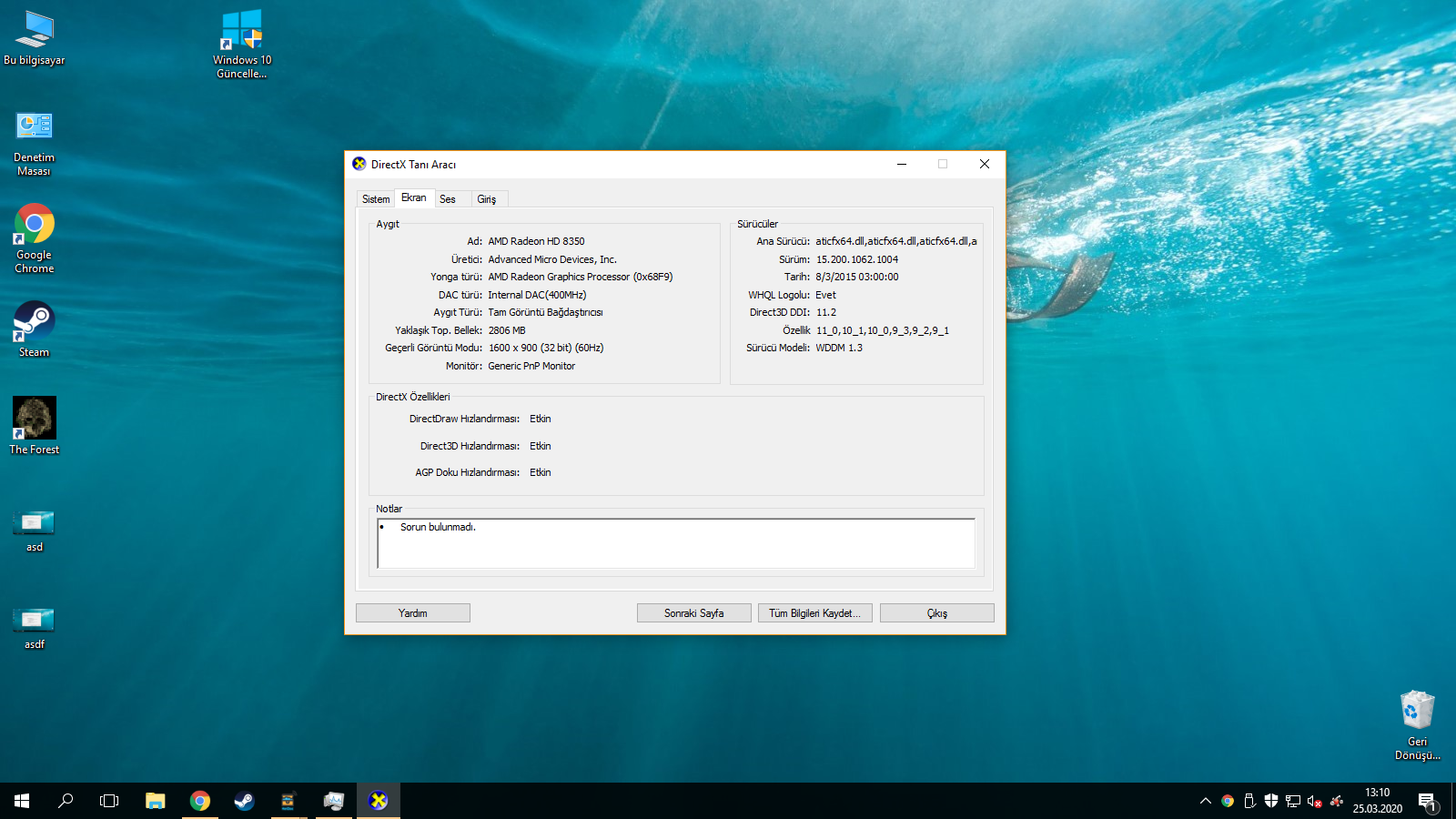Select the asd desktop file
Screen dimensions: 1456x819
click(x=35, y=531)
